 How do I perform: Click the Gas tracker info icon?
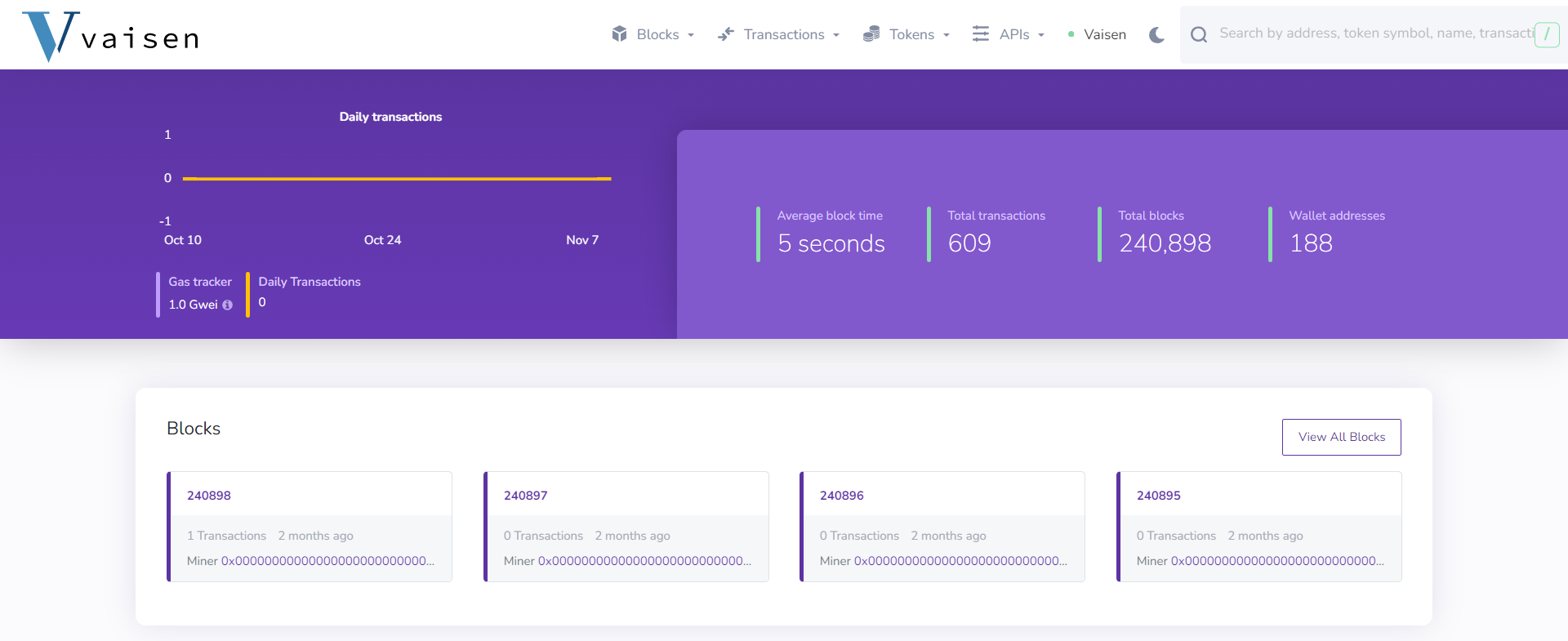(x=228, y=305)
